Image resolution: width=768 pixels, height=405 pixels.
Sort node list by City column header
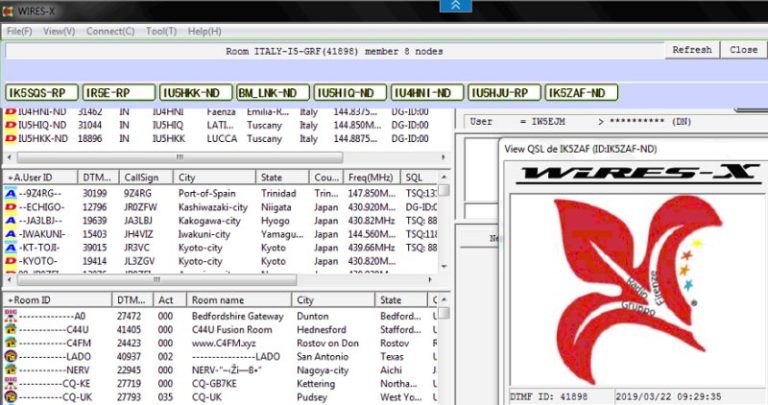coord(214,177)
